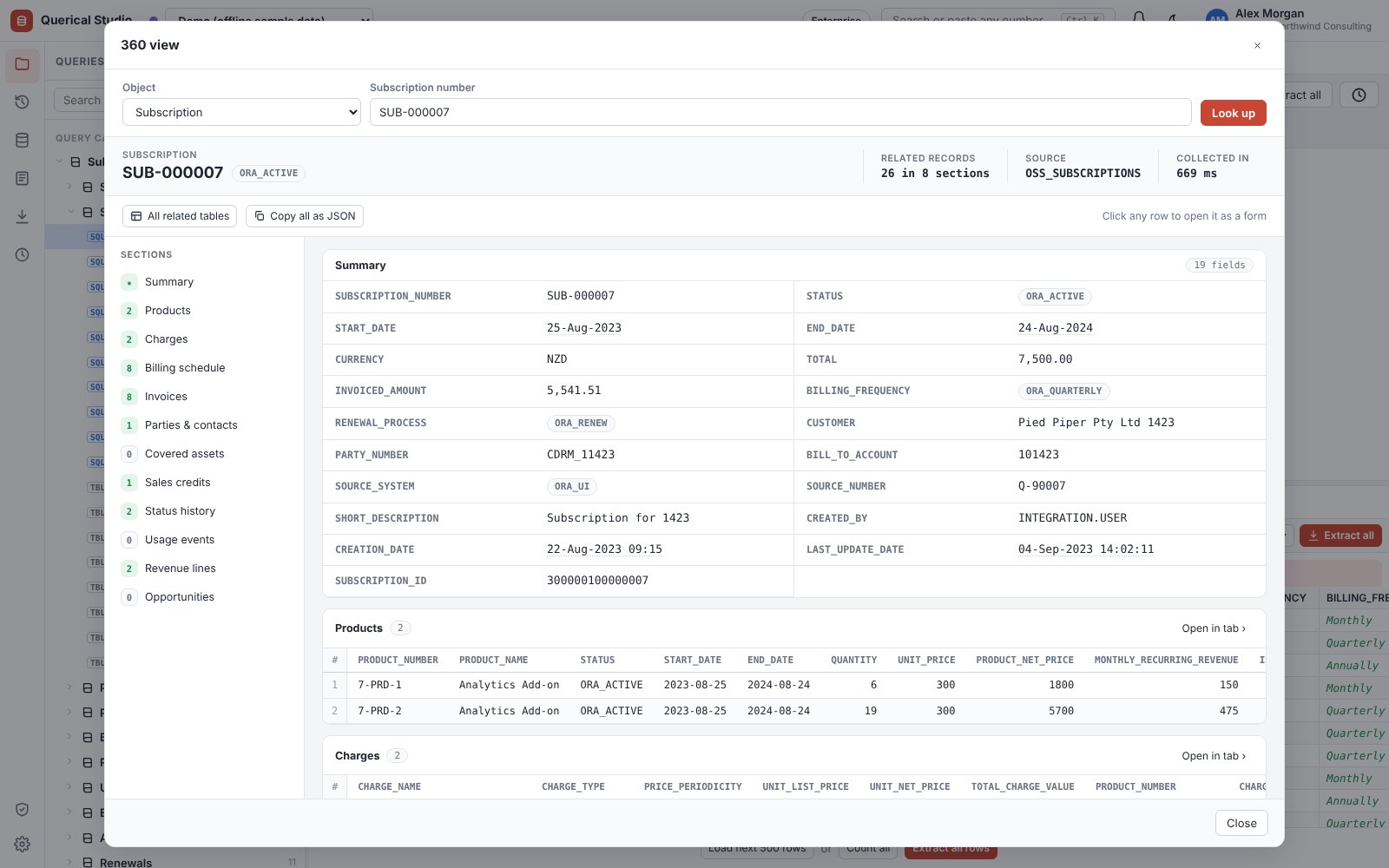
Task: Open the download icon in left sidebar
Action: [23, 217]
